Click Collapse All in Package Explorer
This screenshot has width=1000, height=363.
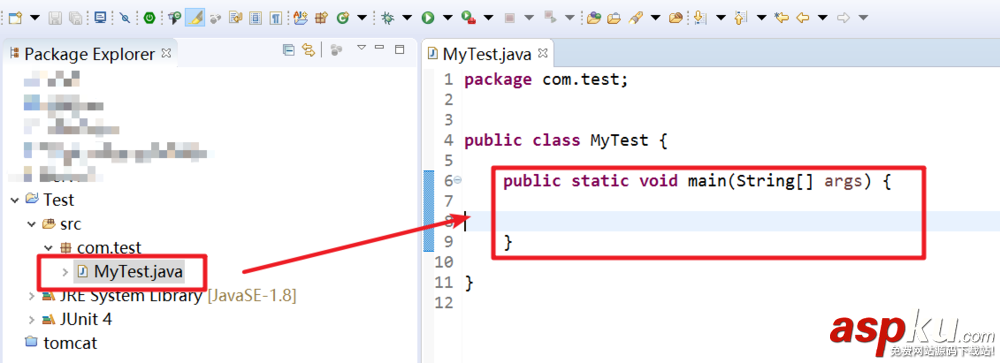pyautogui.click(x=288, y=50)
